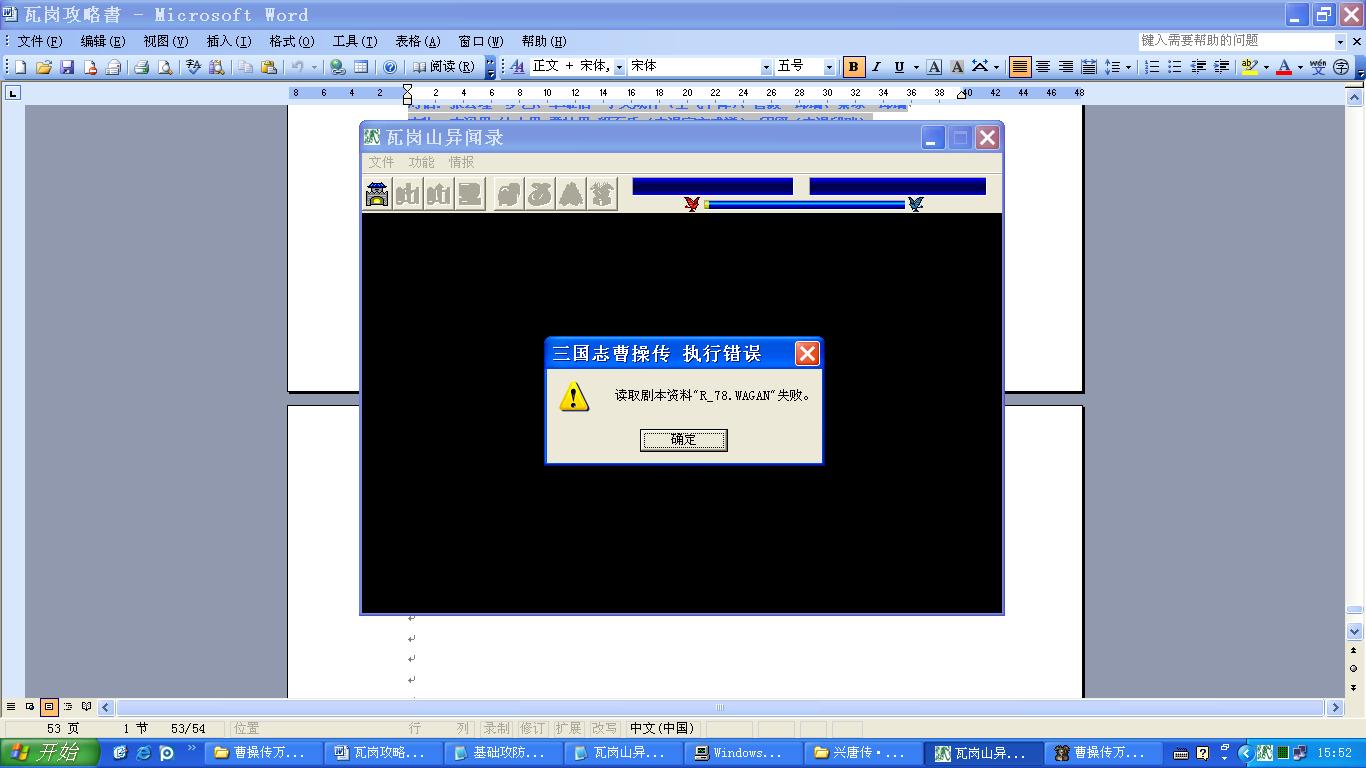Save the document with the floppy disk icon
The width and height of the screenshot is (1366, 768).
(x=67, y=67)
